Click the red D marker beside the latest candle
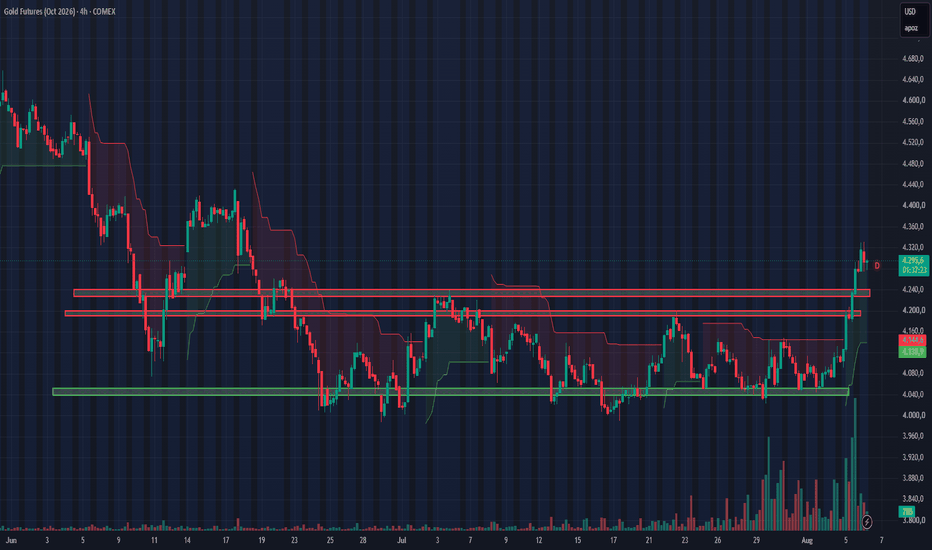 [x=877, y=266]
